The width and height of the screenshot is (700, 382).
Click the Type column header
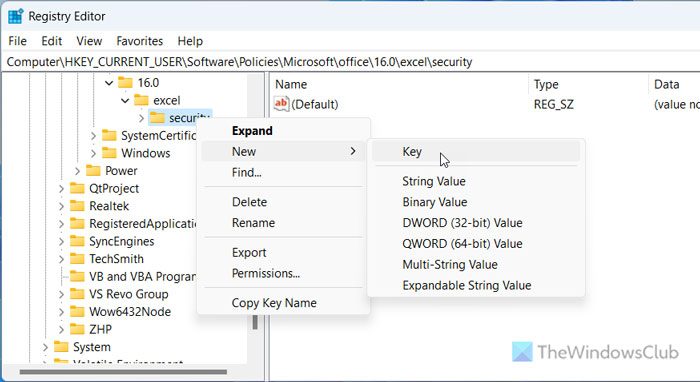coord(546,84)
